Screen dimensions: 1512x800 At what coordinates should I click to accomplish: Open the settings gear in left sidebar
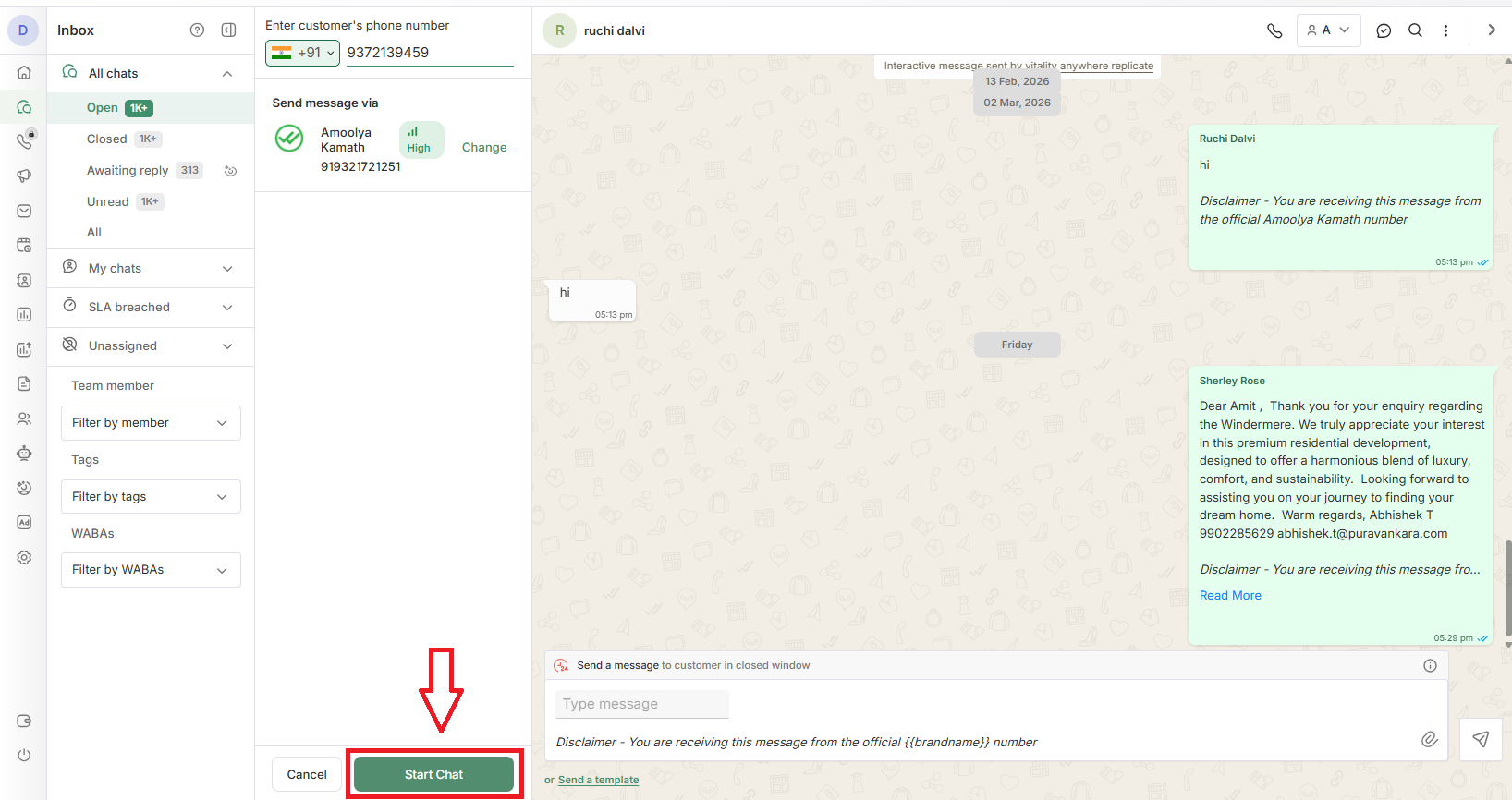24,558
